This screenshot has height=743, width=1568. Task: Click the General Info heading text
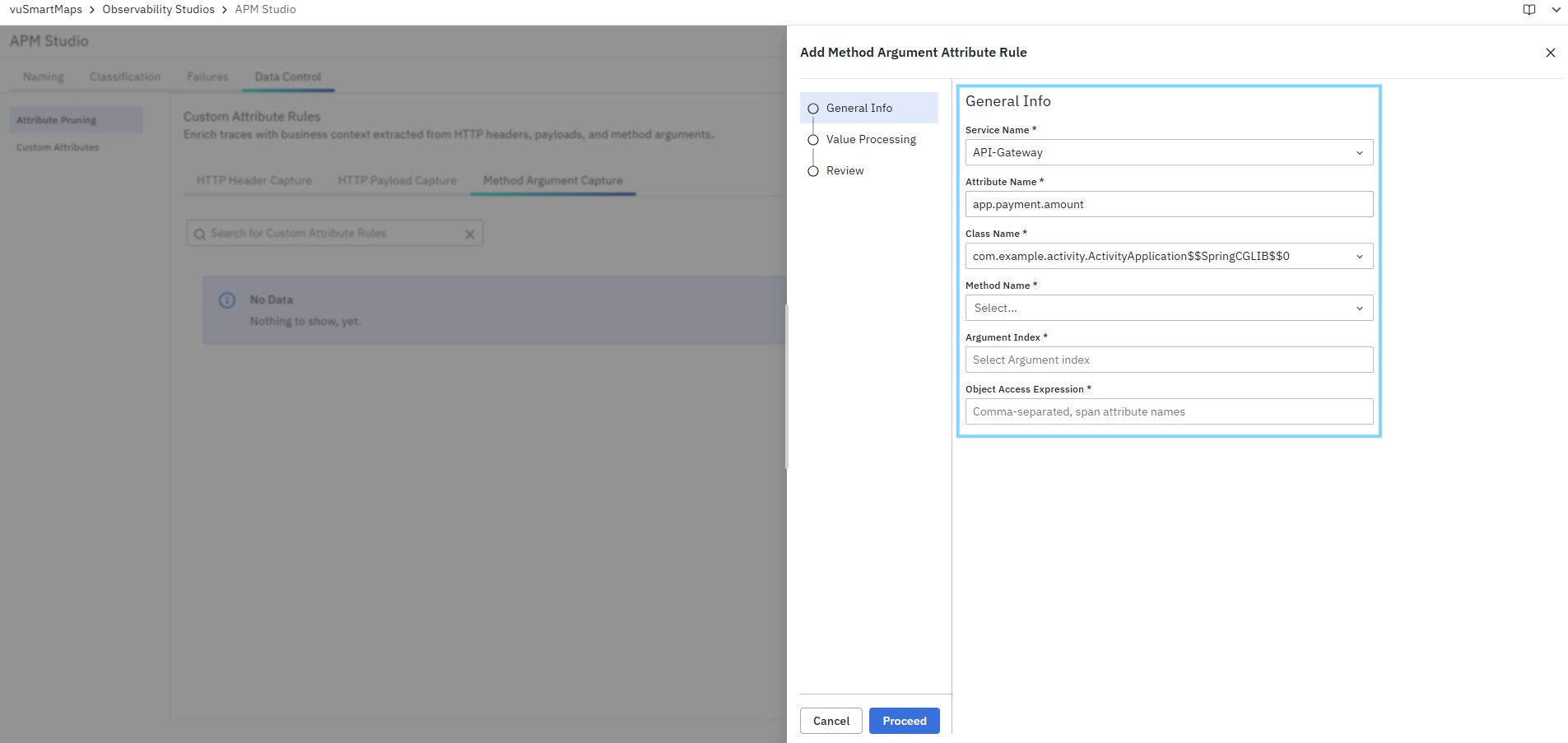1007,101
